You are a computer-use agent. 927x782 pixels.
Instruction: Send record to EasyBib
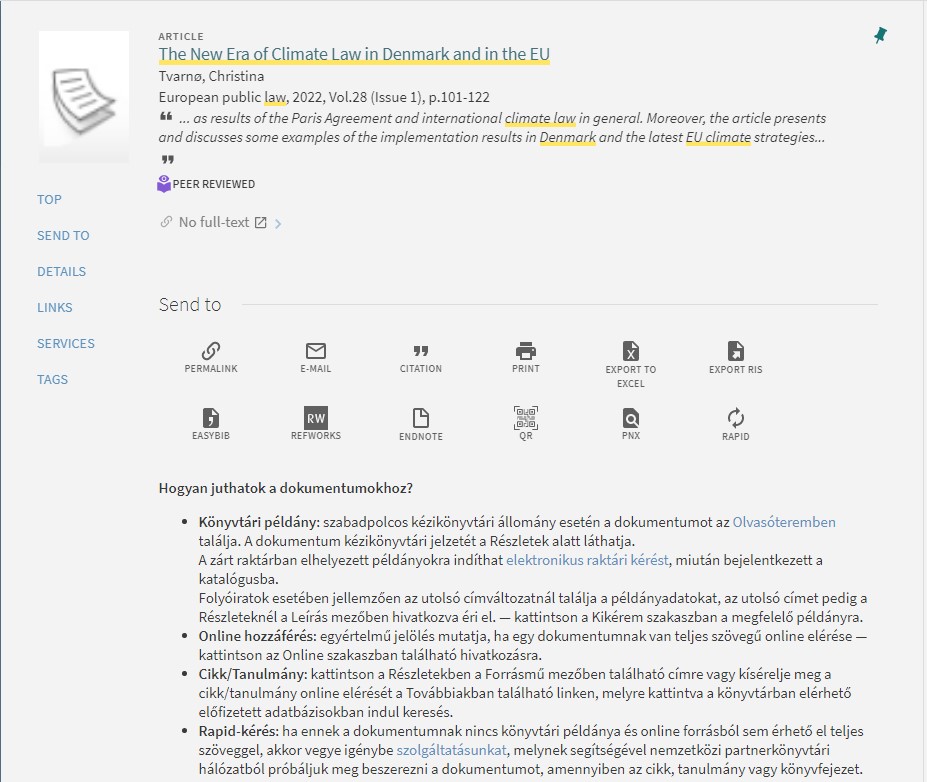click(x=211, y=419)
